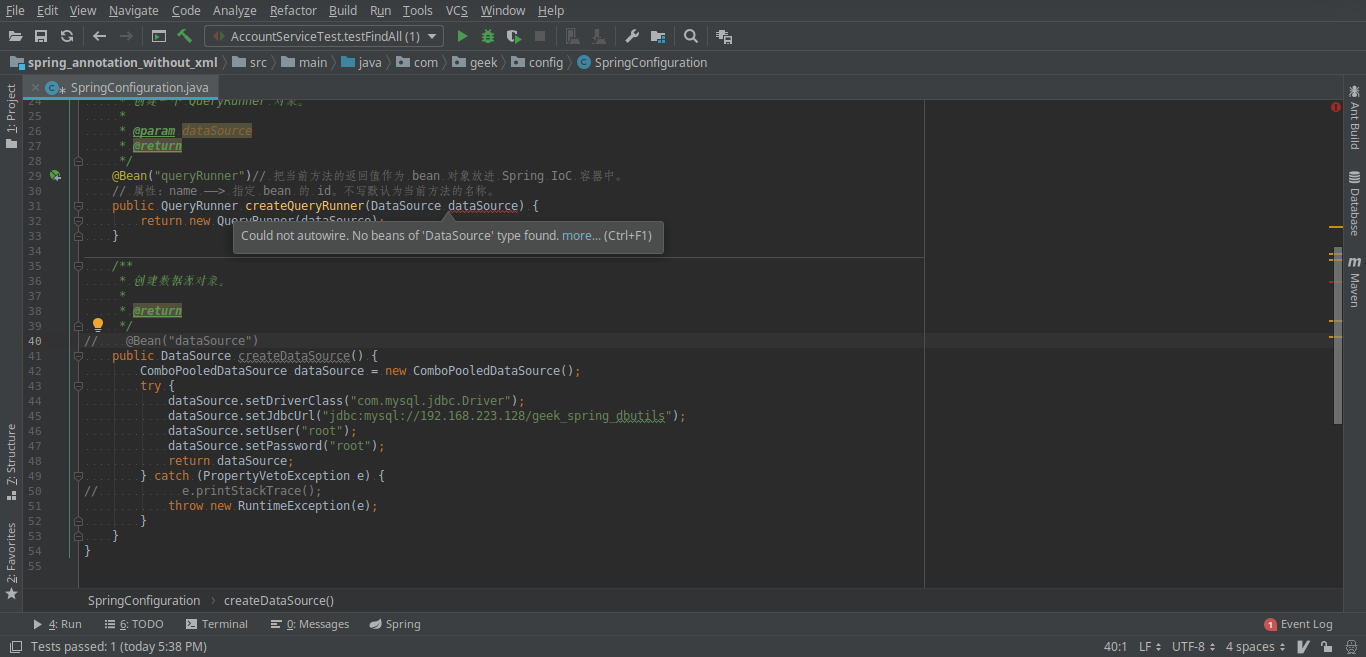This screenshot has height=657, width=1366.
Task: Click the Search Everywhere magnifier icon
Action: pyautogui.click(x=691, y=36)
